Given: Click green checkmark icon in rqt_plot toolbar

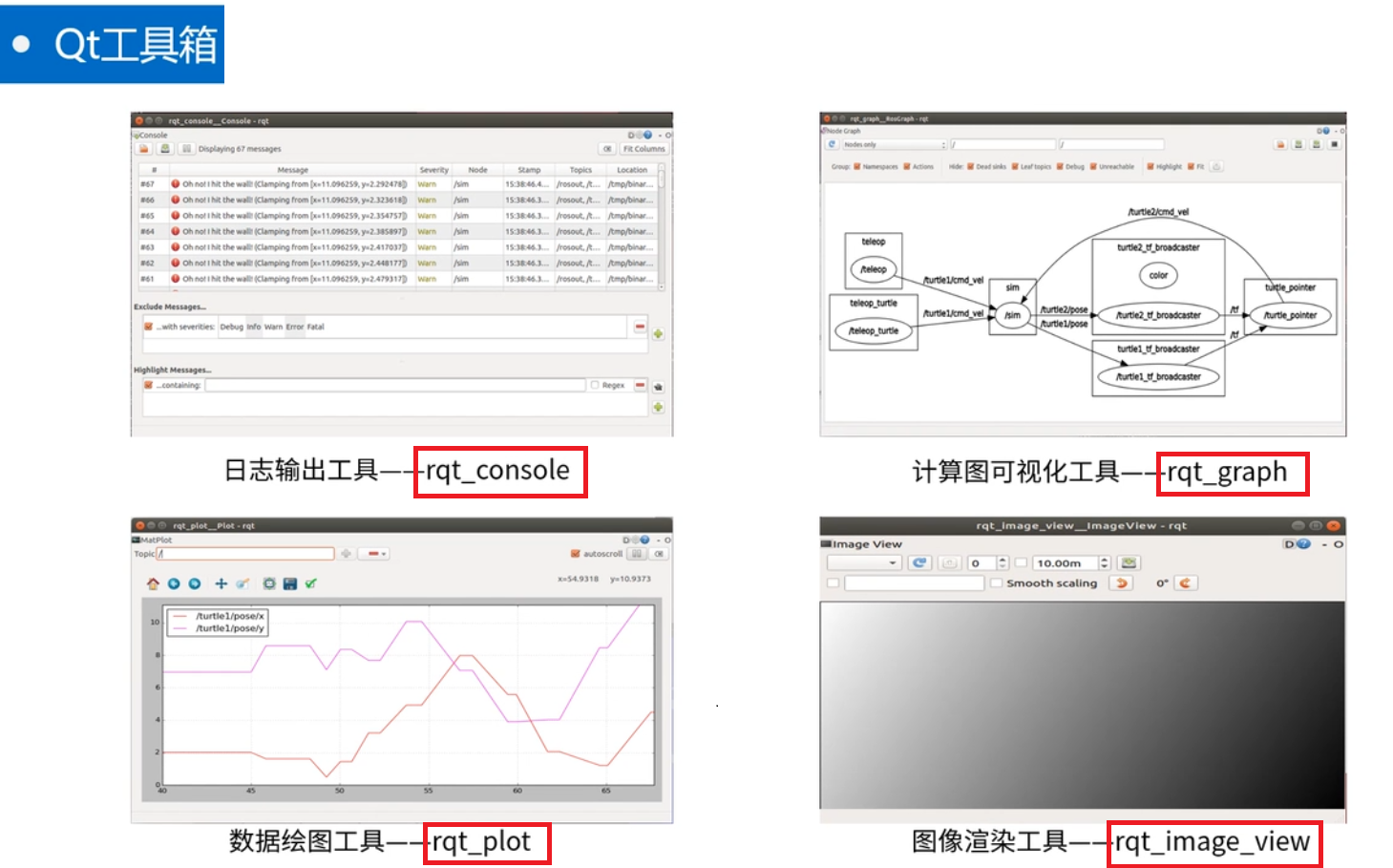Looking at the screenshot, I should (x=311, y=583).
